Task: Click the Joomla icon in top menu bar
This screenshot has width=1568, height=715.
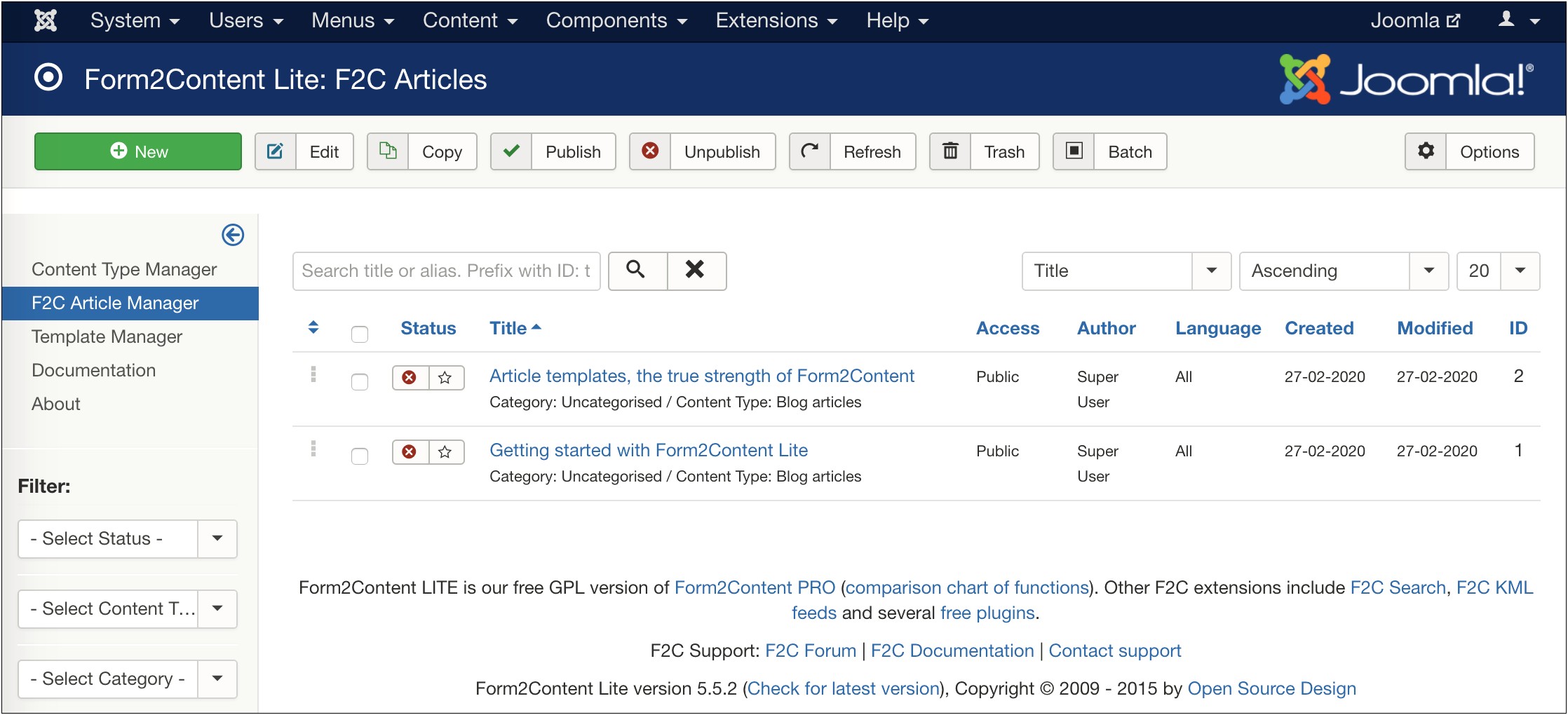Action: pyautogui.click(x=46, y=20)
